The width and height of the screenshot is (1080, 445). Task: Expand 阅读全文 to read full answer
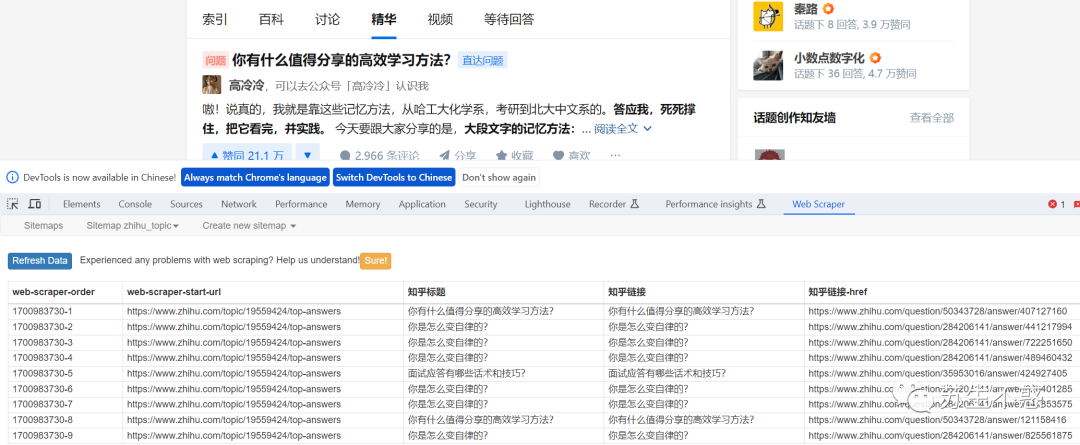(623, 128)
